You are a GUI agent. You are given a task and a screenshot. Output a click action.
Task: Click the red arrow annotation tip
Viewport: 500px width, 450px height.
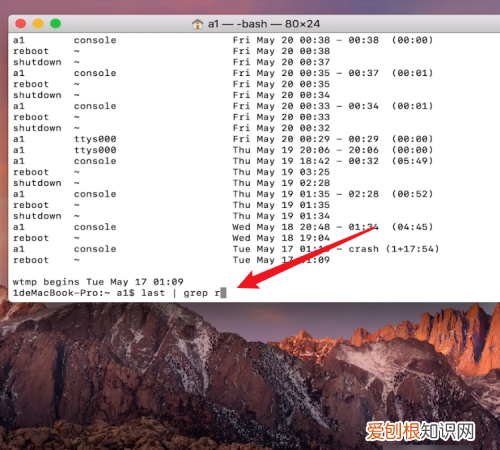click(x=241, y=285)
